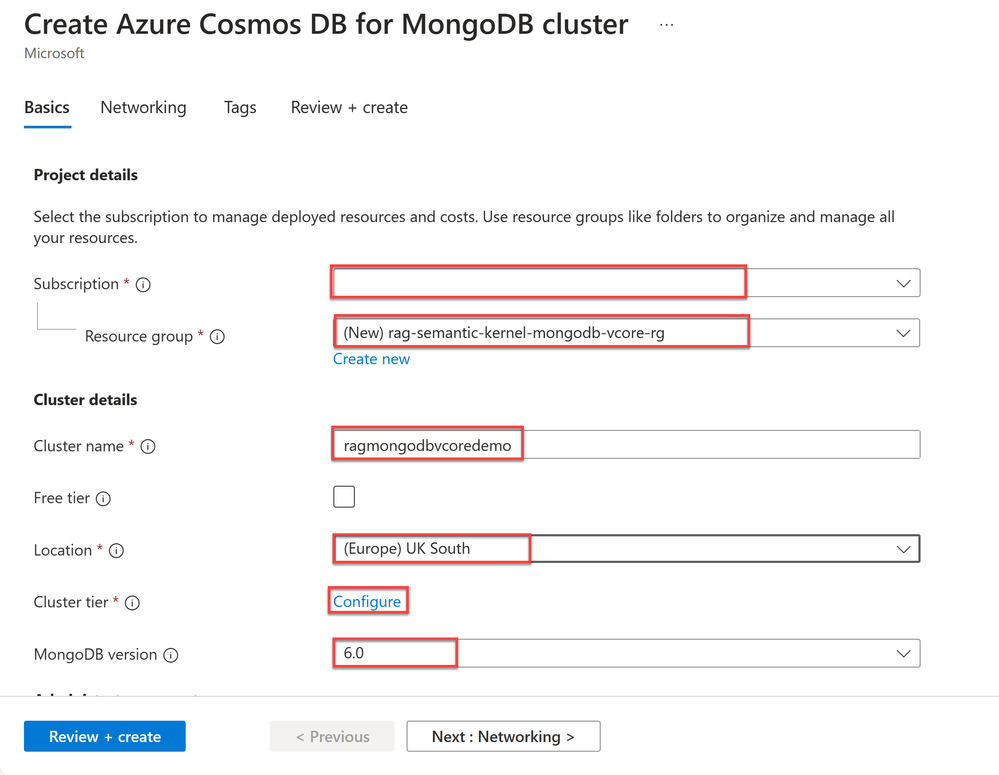
Task: Show the MongoDB version info icon
Action: point(171,655)
